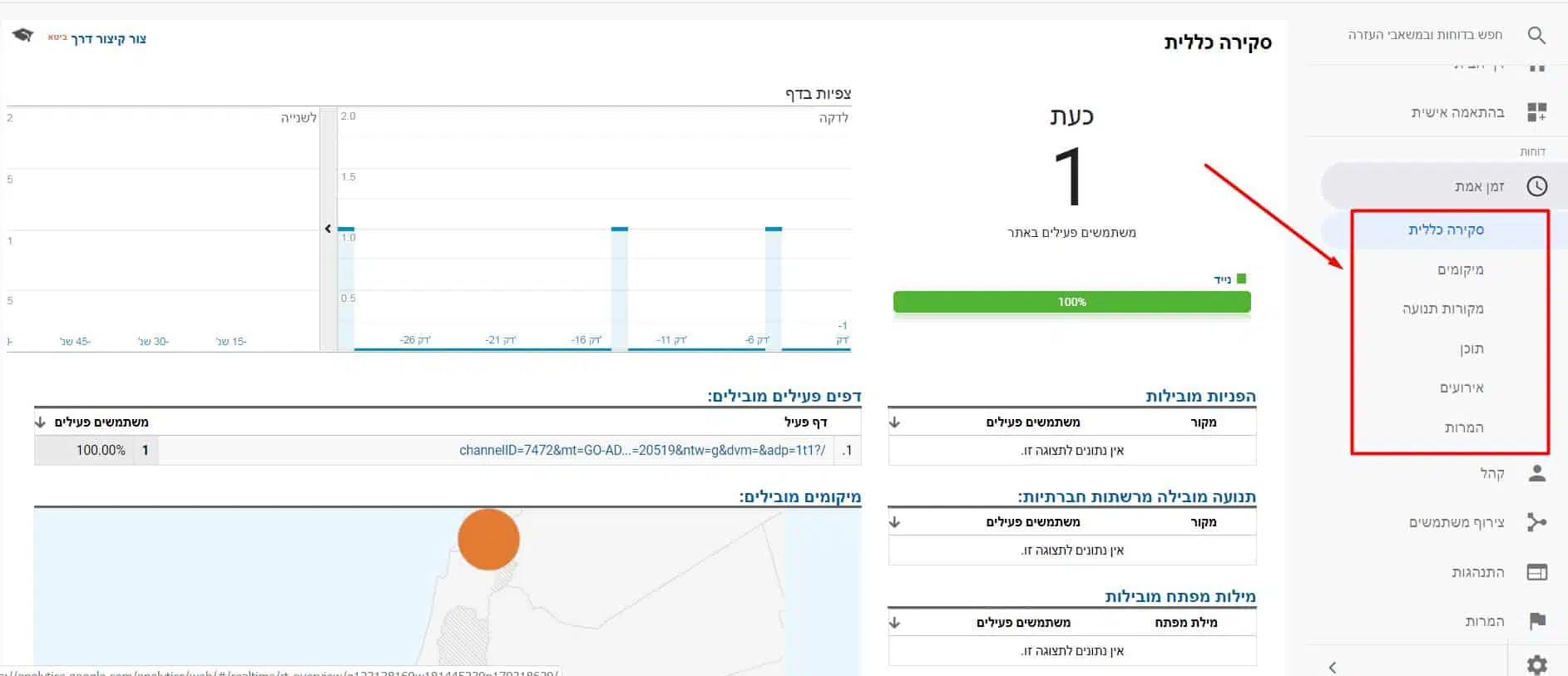Select סקירה כללית in realtime menu

pyautogui.click(x=1446, y=229)
